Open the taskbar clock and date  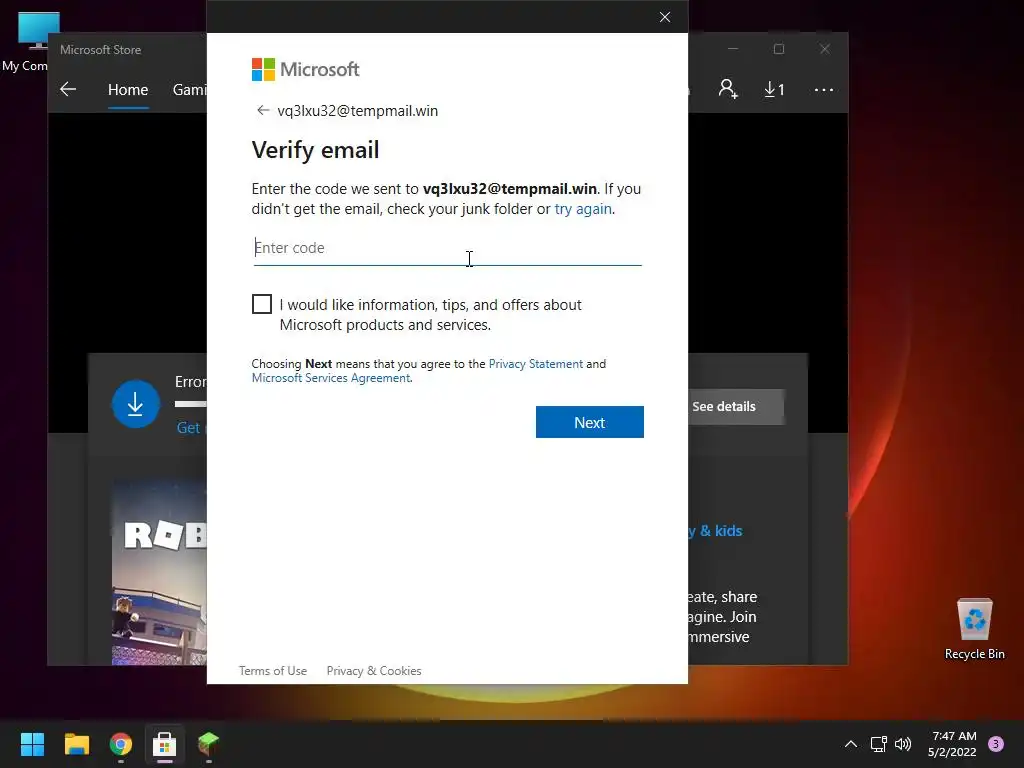(x=952, y=744)
